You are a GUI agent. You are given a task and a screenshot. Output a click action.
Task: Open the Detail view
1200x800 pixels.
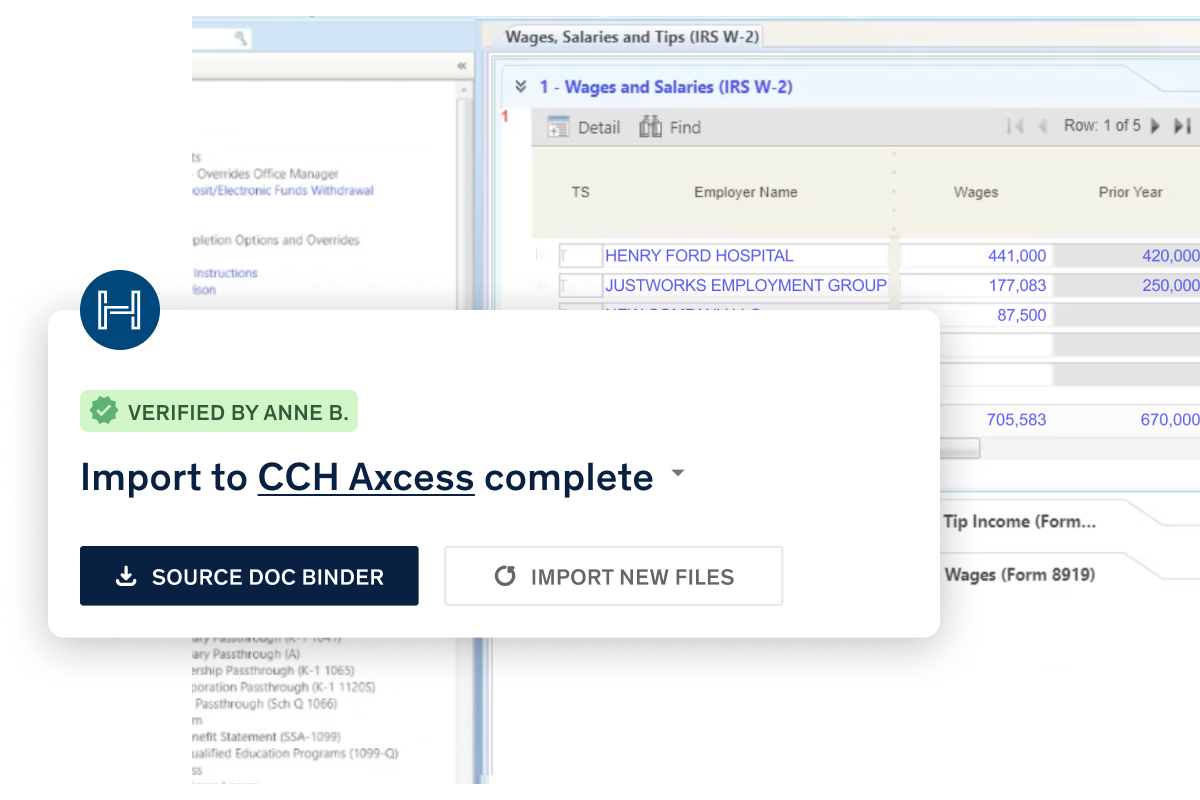(x=584, y=127)
